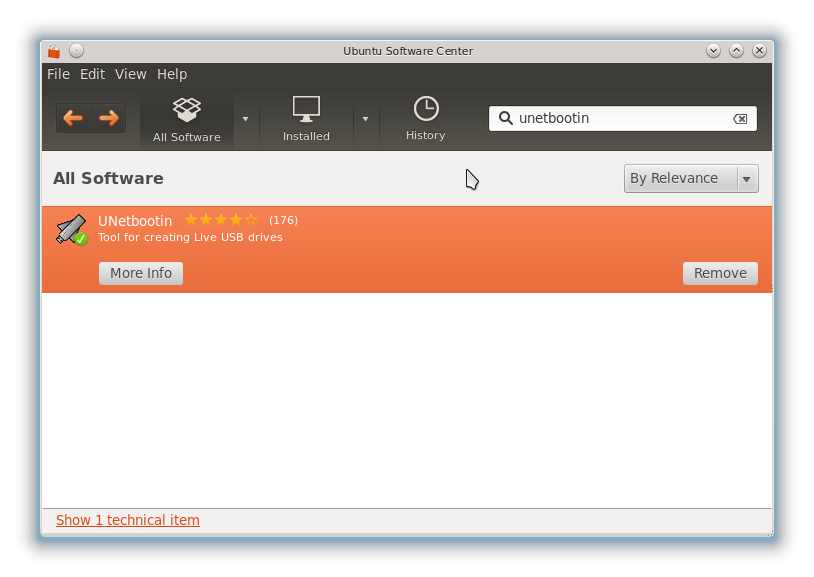Click the Remove button for UNetbootin

[720, 273]
